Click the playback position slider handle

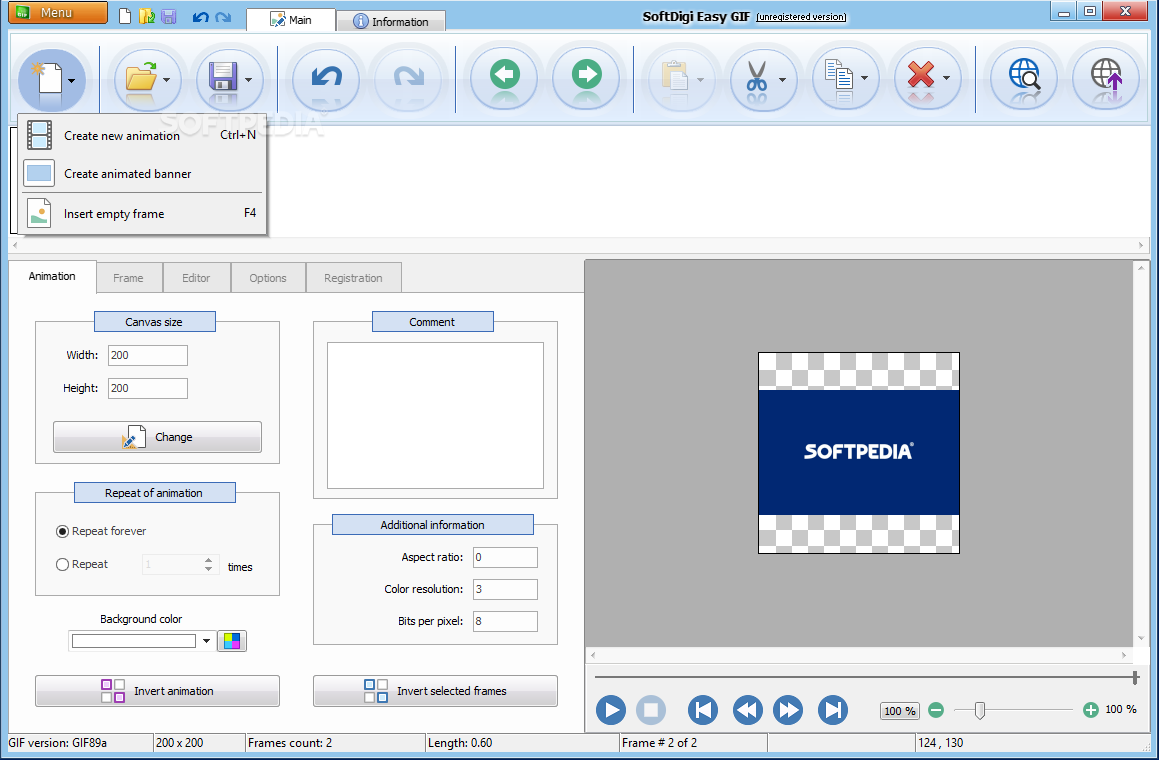coord(1135,676)
